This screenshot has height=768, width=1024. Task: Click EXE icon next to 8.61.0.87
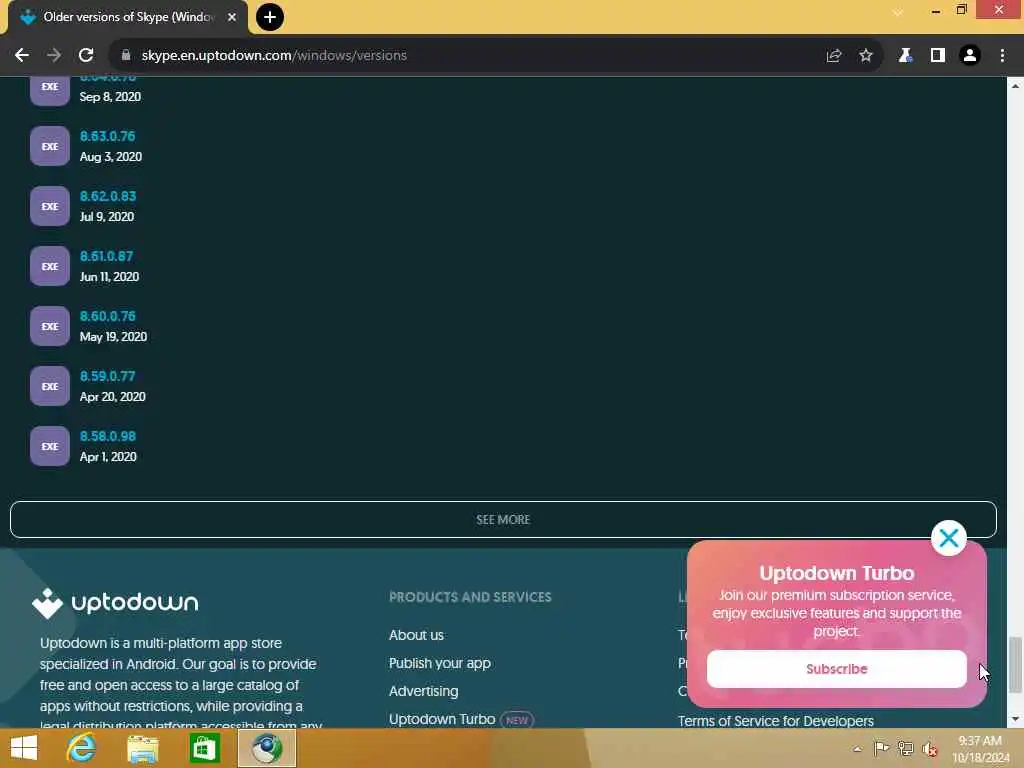[x=50, y=266]
